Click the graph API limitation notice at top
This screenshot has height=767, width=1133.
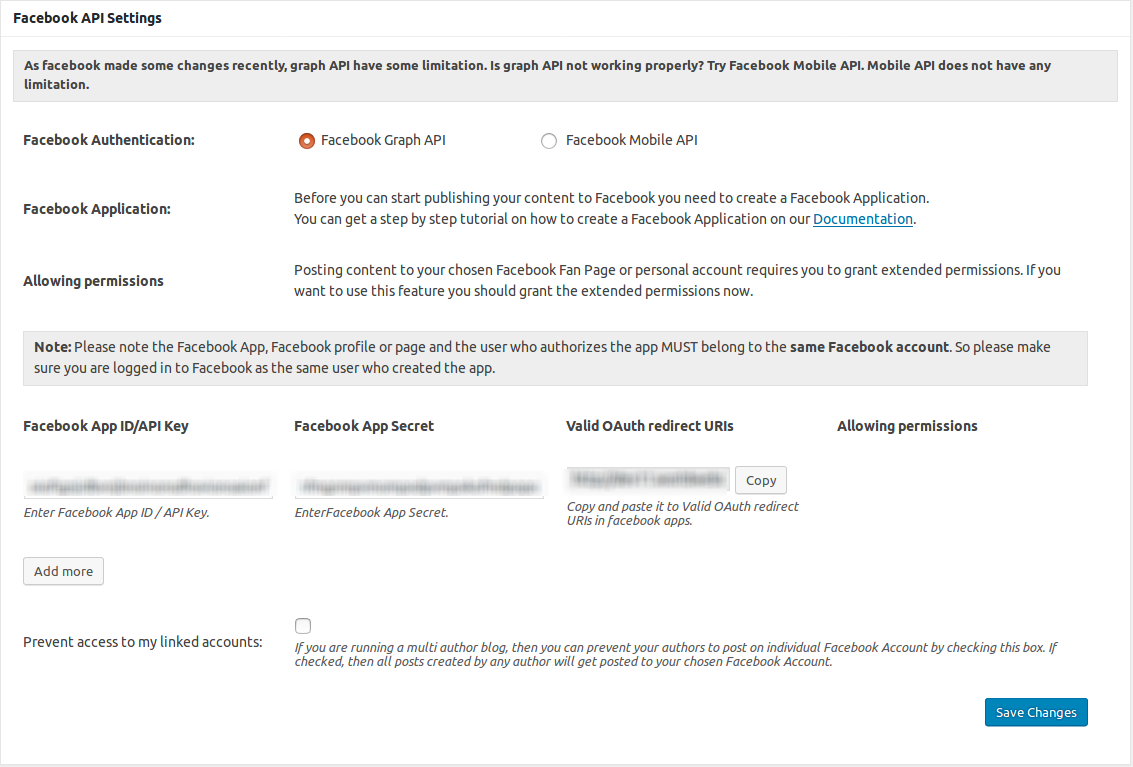[565, 75]
